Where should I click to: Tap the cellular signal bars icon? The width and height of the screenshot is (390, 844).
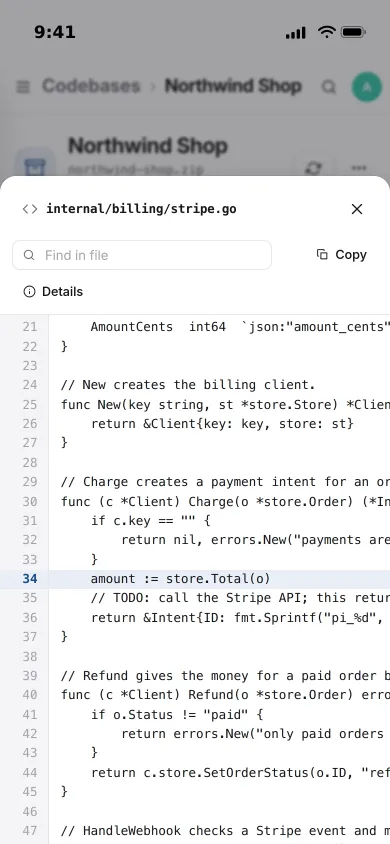tap(296, 33)
